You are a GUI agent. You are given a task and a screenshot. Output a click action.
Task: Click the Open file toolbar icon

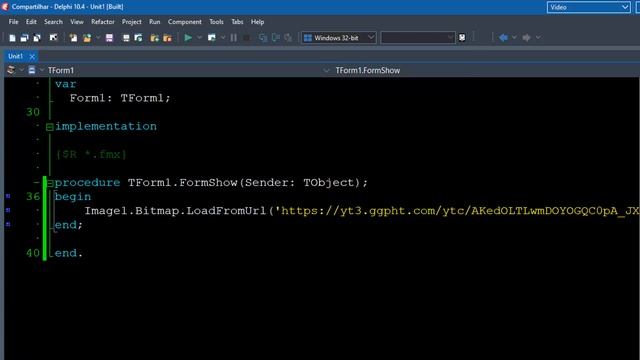click(73, 38)
